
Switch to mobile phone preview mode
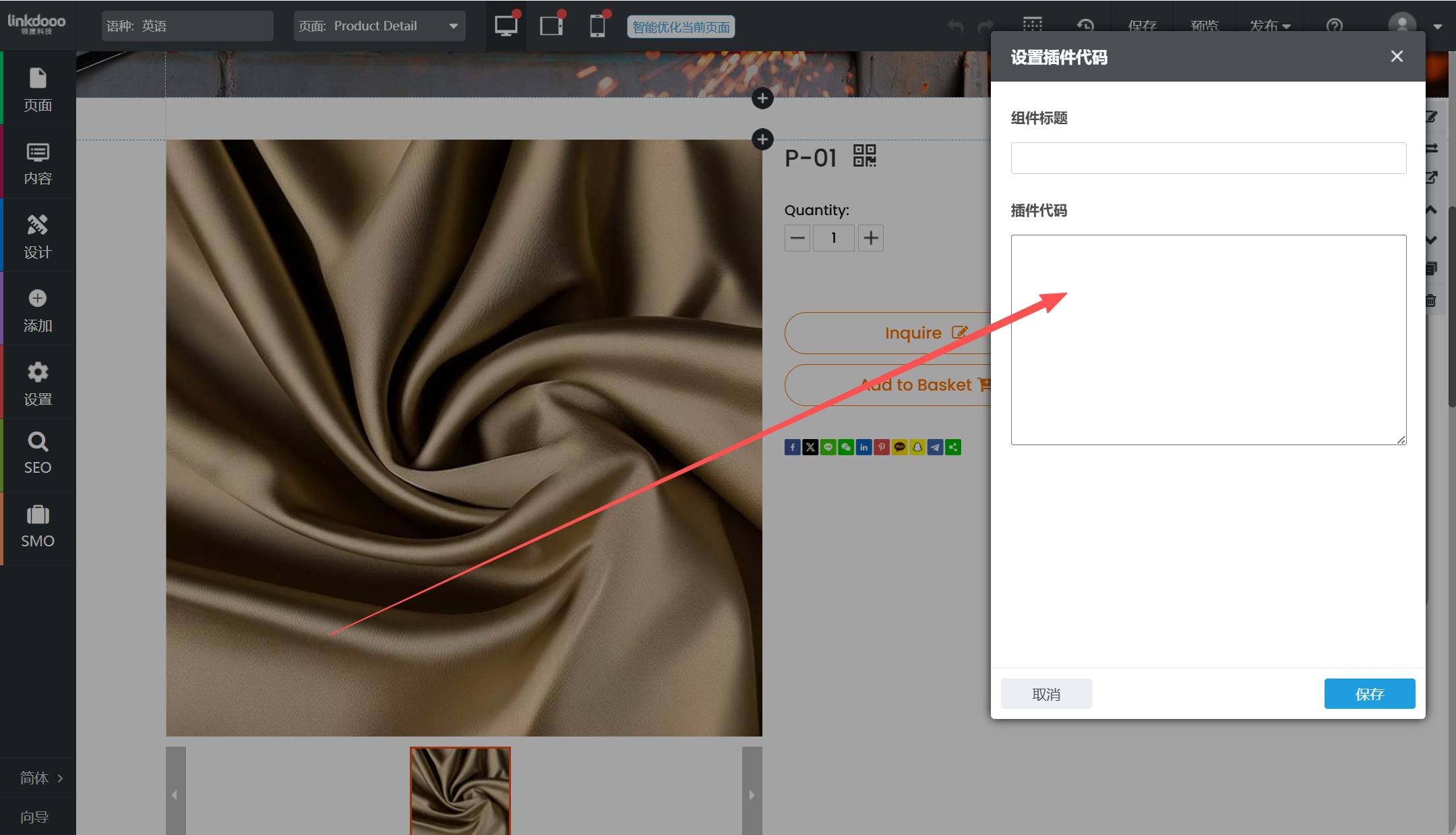597,26
